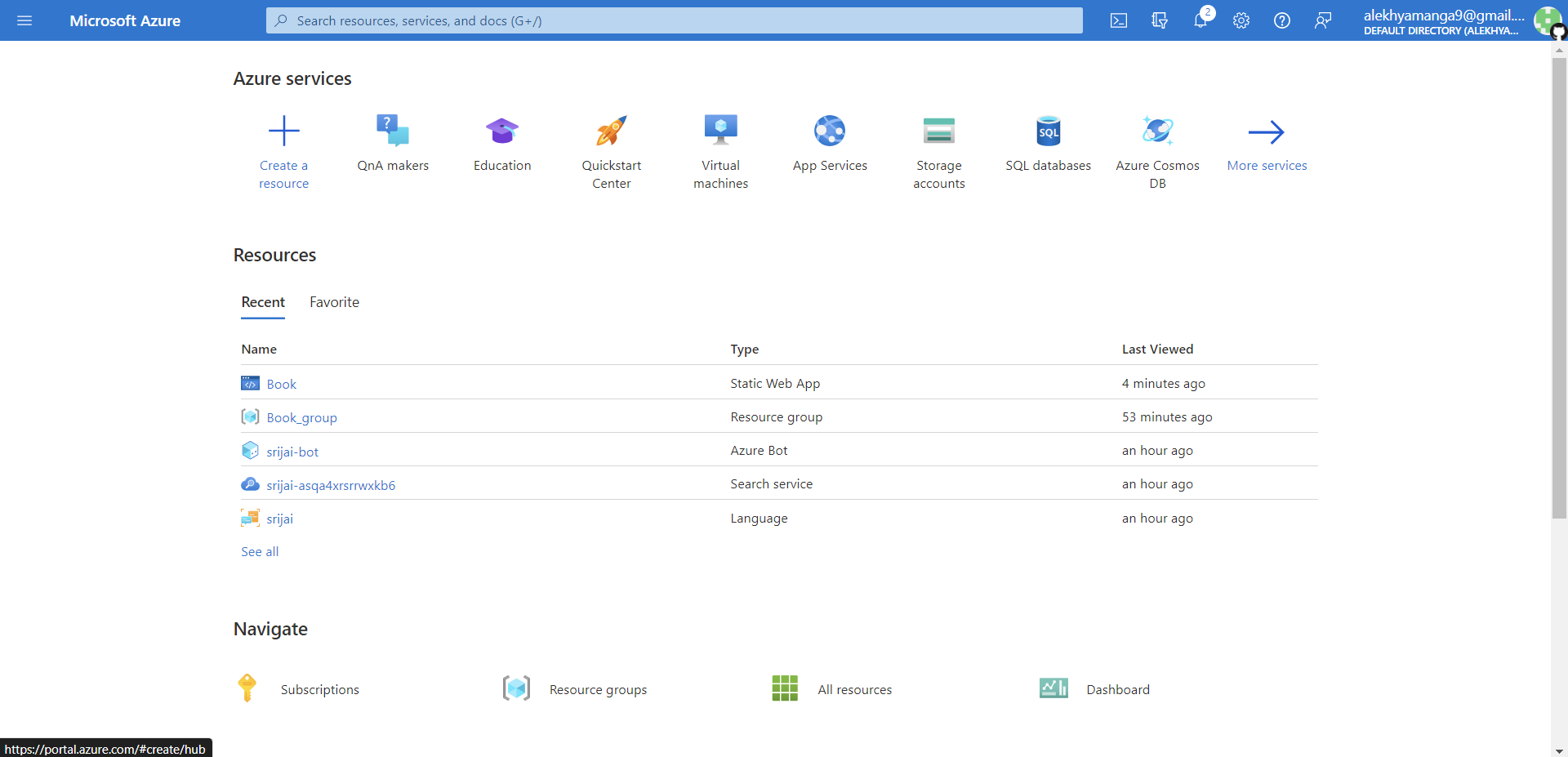This screenshot has width=1568, height=757.
Task: Open the QnA makers service
Action: coord(393,143)
